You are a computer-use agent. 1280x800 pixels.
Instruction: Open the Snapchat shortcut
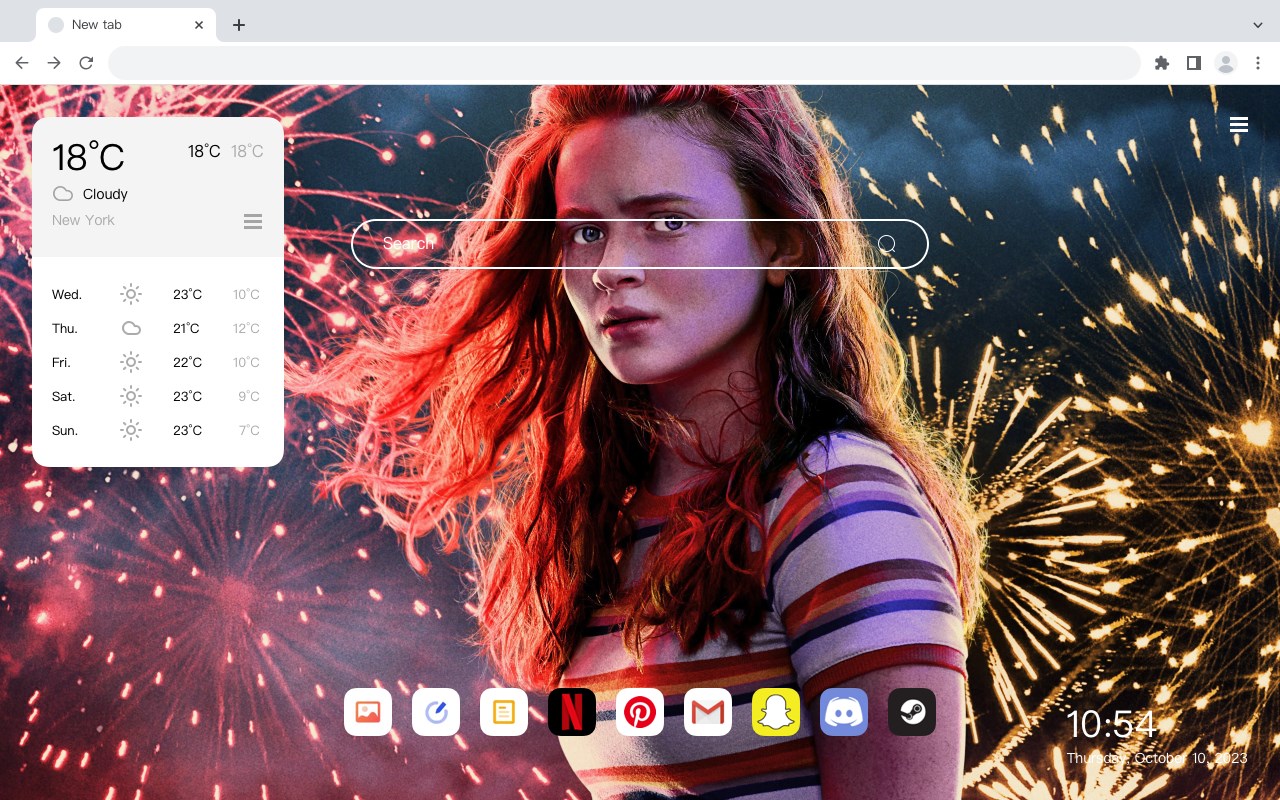(776, 712)
